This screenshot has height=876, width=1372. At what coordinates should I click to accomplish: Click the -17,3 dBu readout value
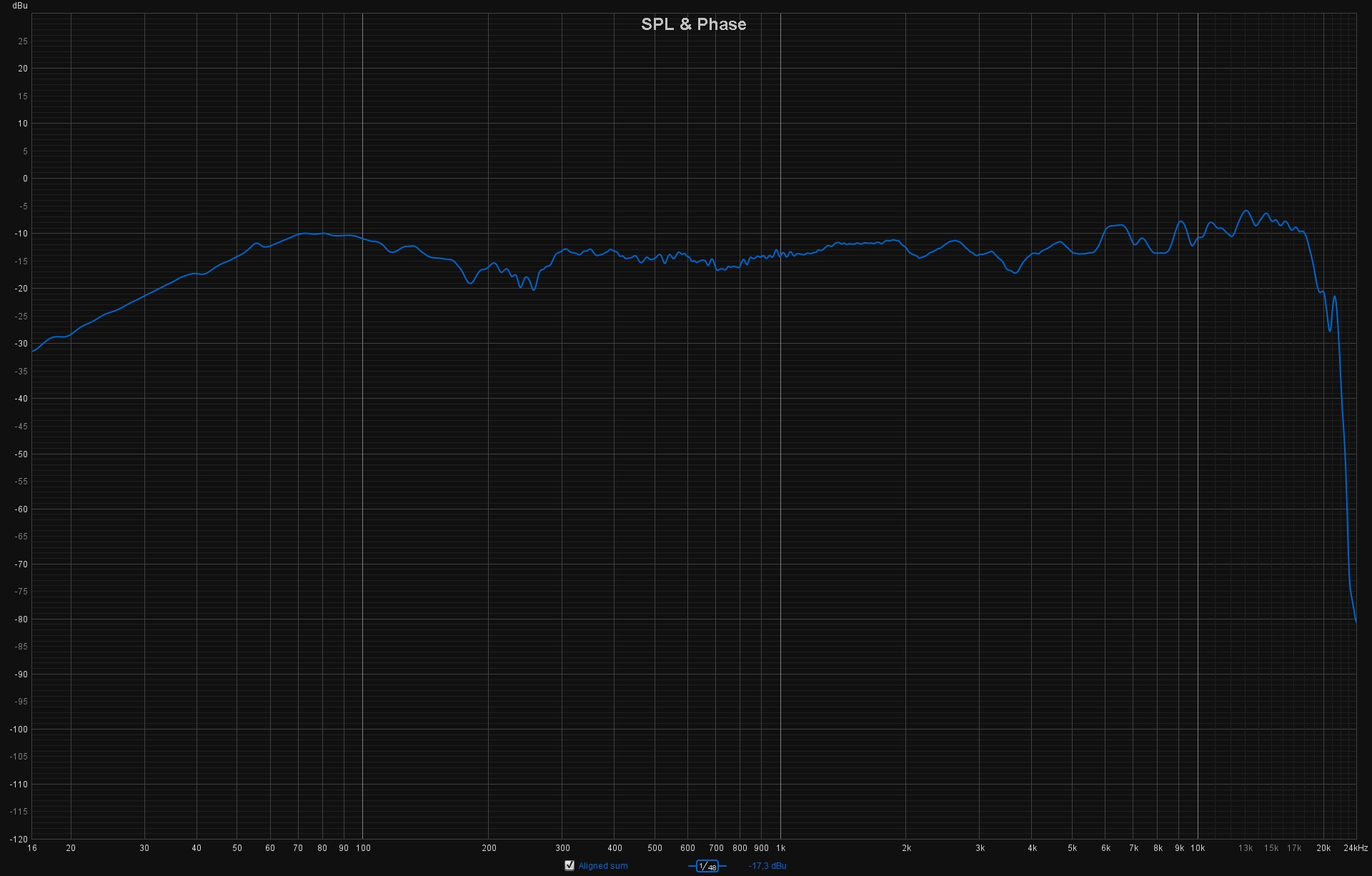coord(767,866)
